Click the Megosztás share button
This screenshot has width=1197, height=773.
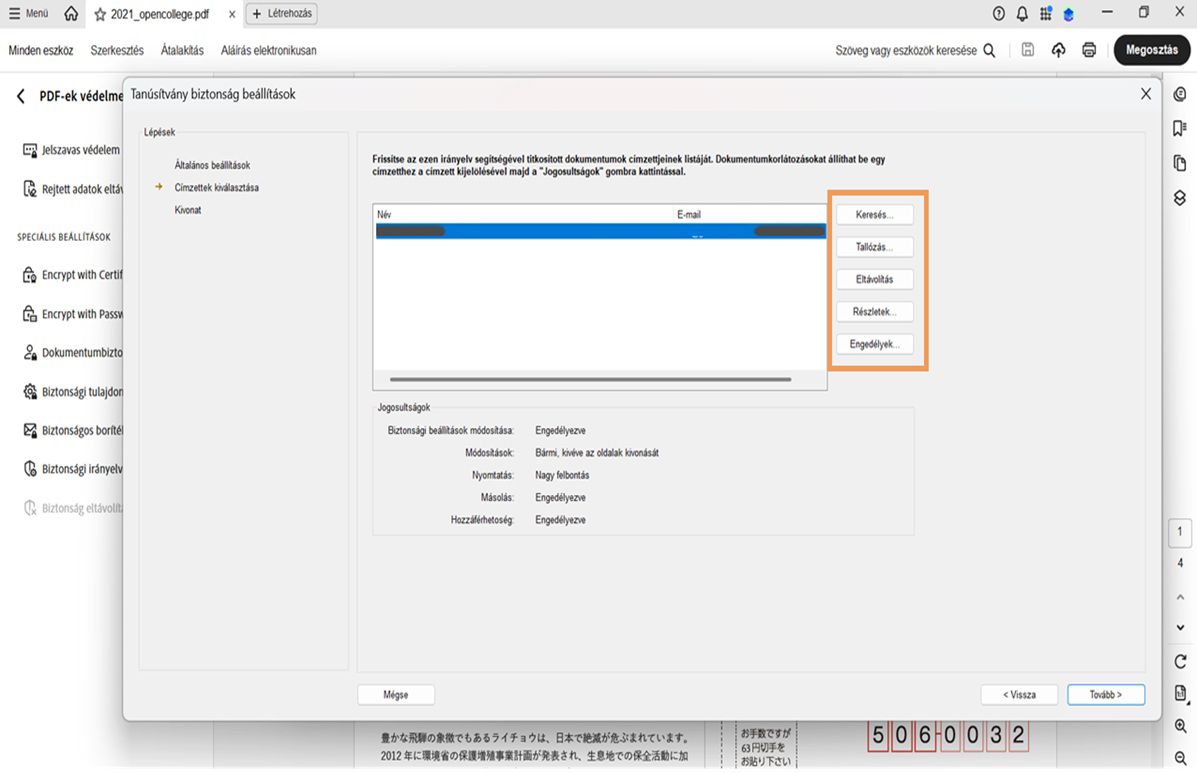[1152, 50]
